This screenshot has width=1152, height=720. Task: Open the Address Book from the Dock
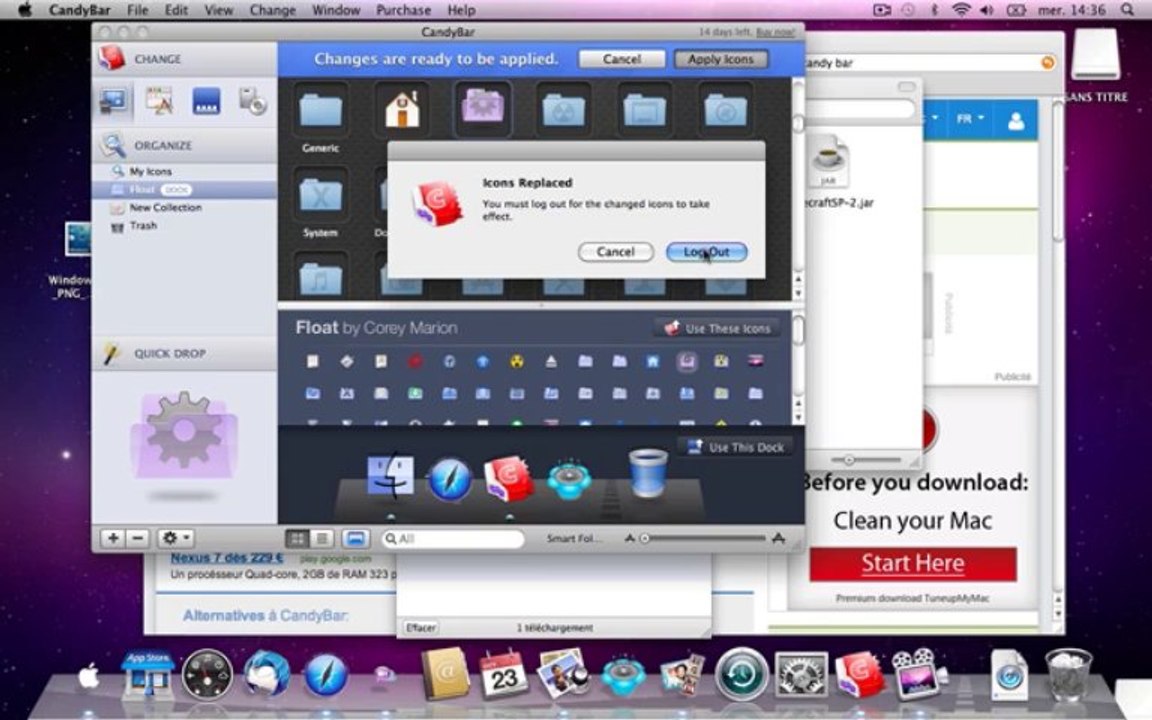pos(445,673)
